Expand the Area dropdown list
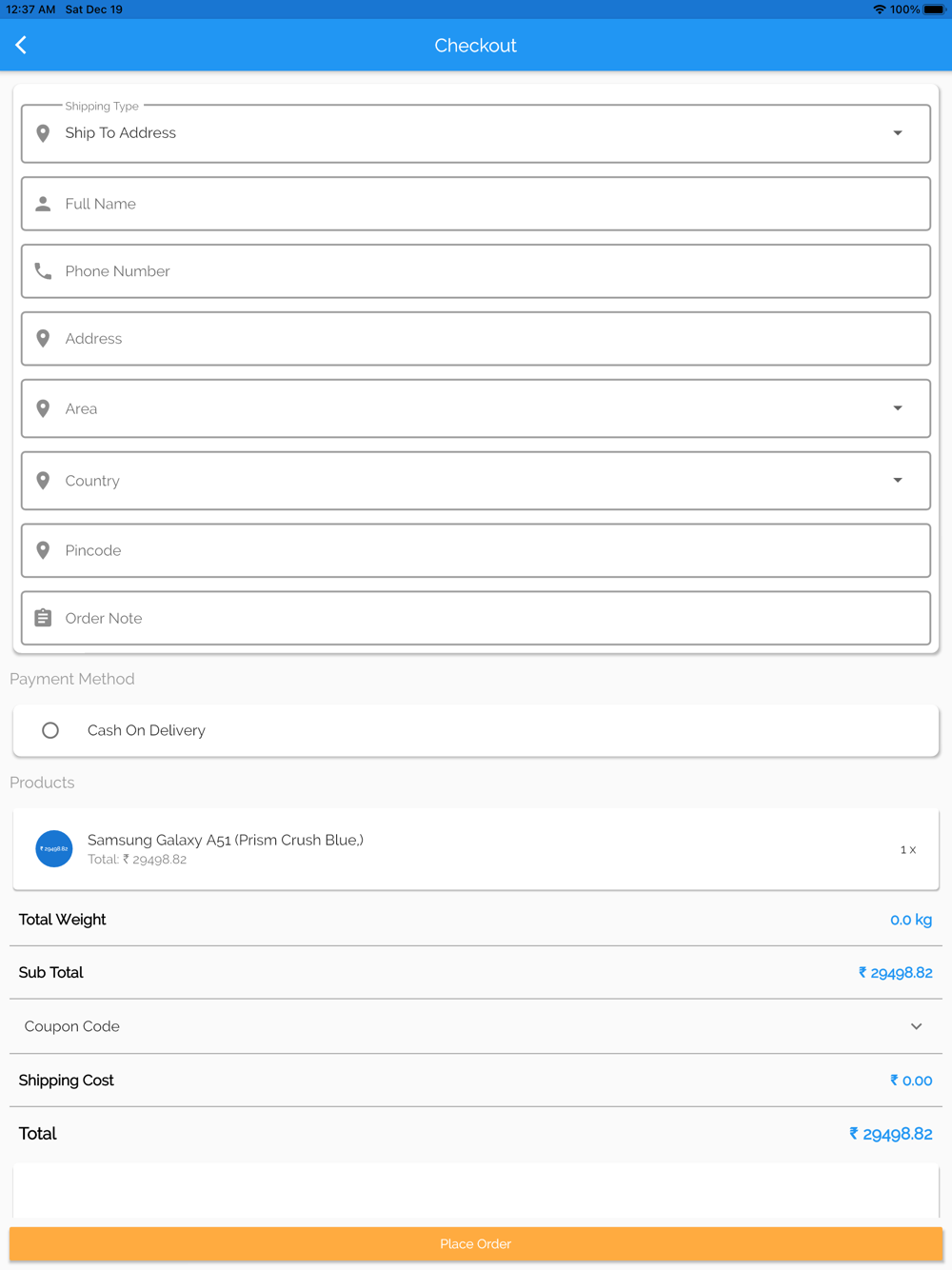The width and height of the screenshot is (952, 1270). coord(897,408)
